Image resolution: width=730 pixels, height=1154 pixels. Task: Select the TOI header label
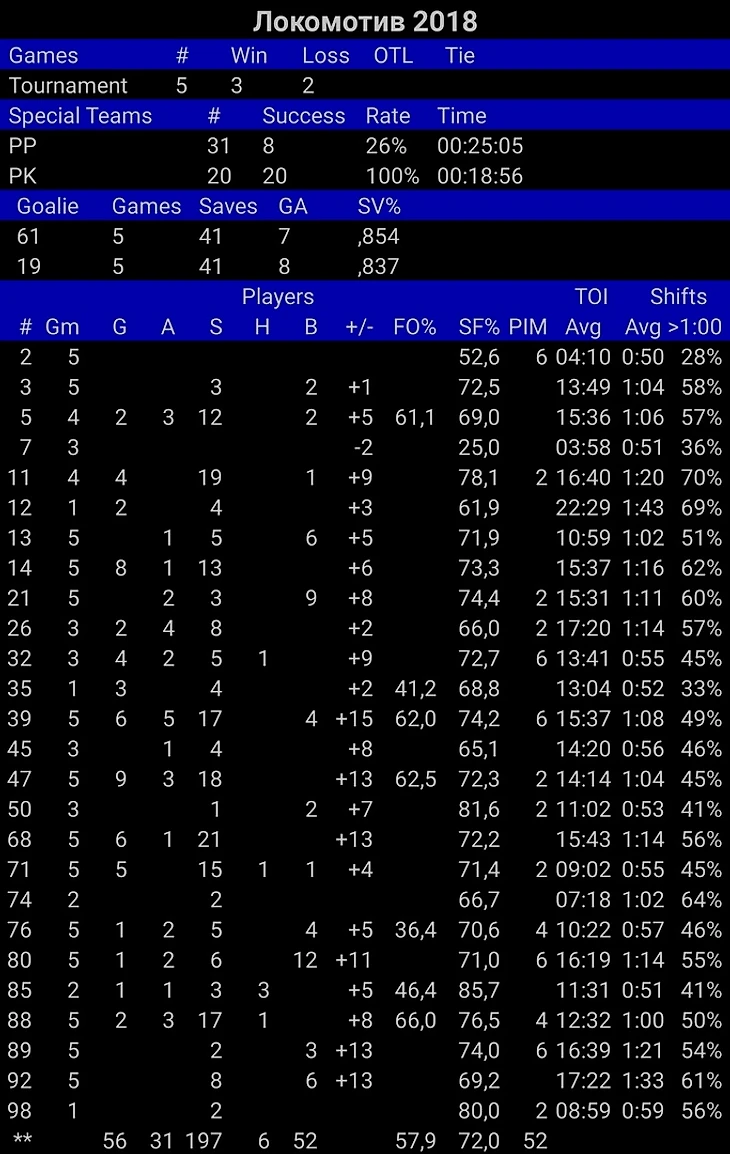591,297
